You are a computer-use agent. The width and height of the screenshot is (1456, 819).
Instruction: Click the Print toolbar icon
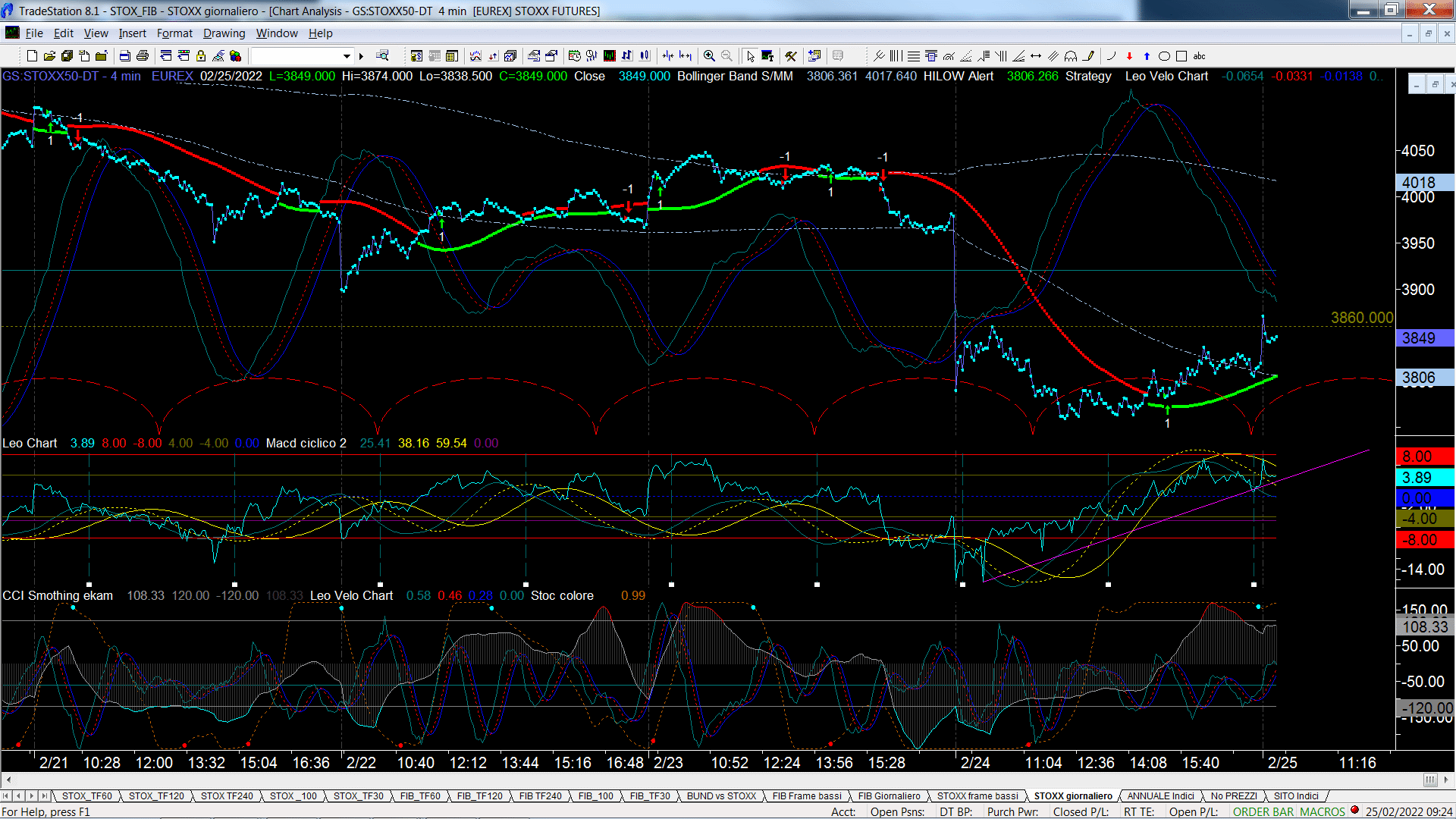coord(142,56)
